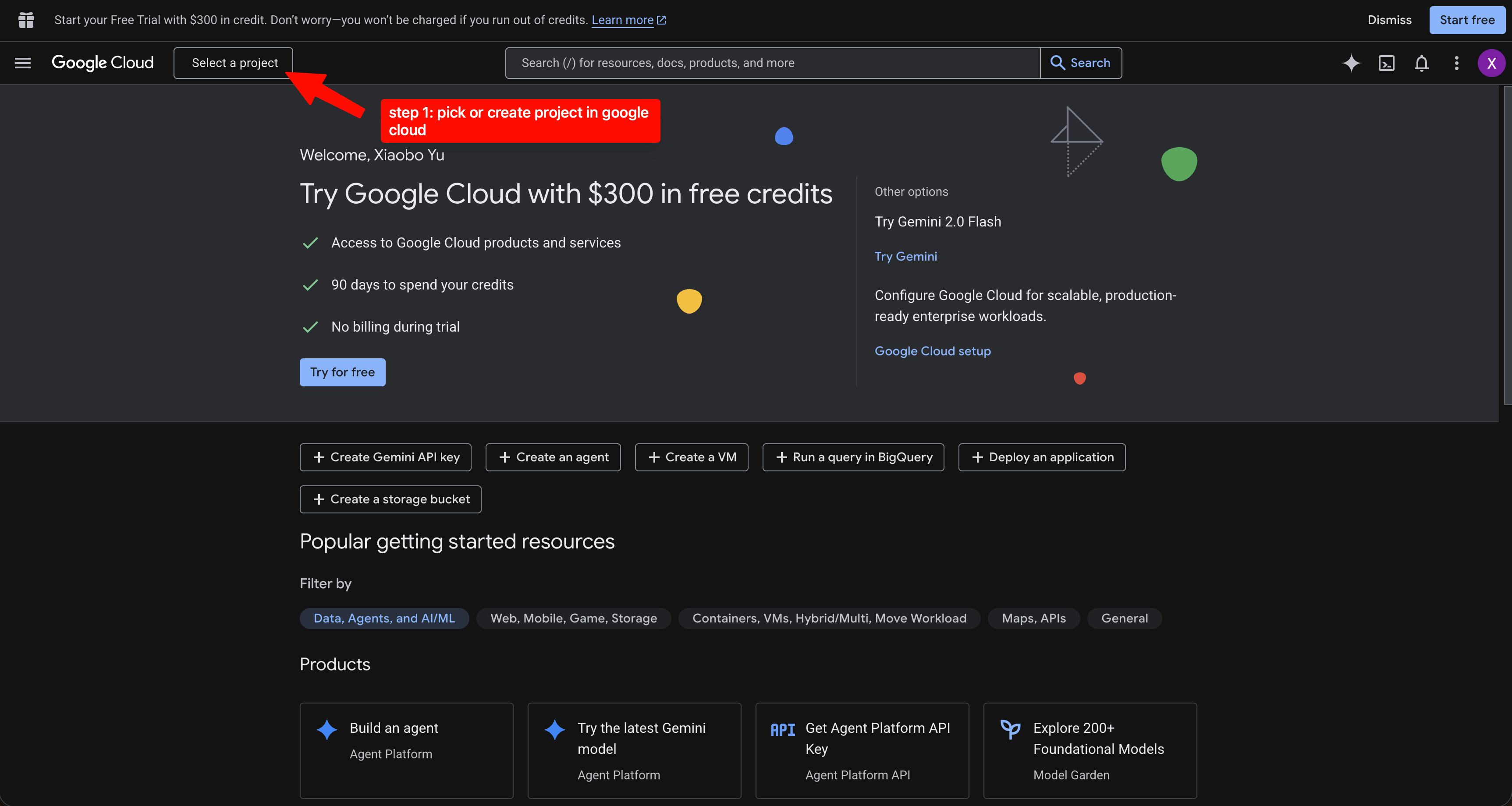Click the Model Garden sprout icon
Screen dimensions: 1512x806
click(1010, 730)
